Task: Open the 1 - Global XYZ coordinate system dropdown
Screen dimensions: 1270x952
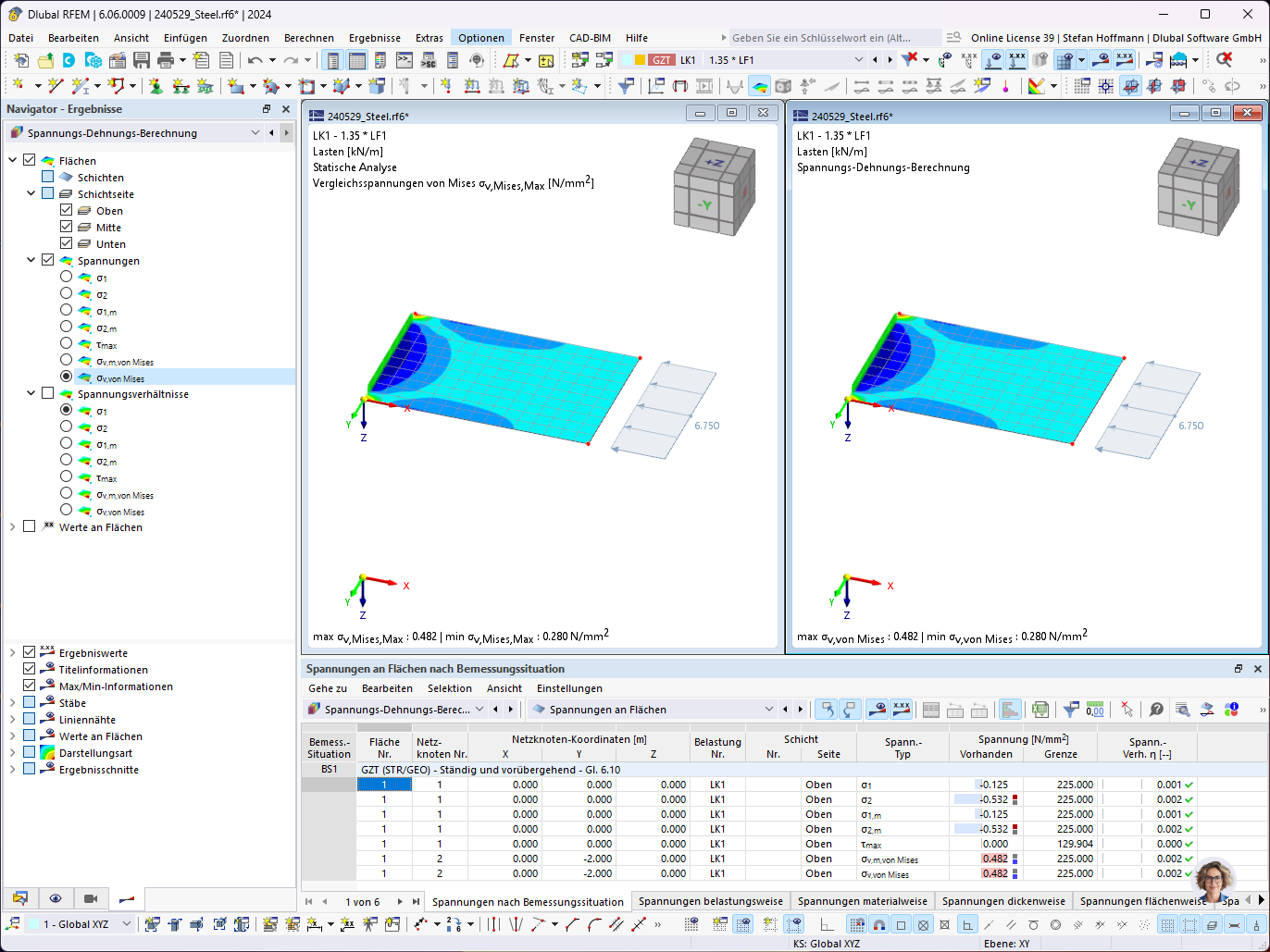Action: click(127, 924)
